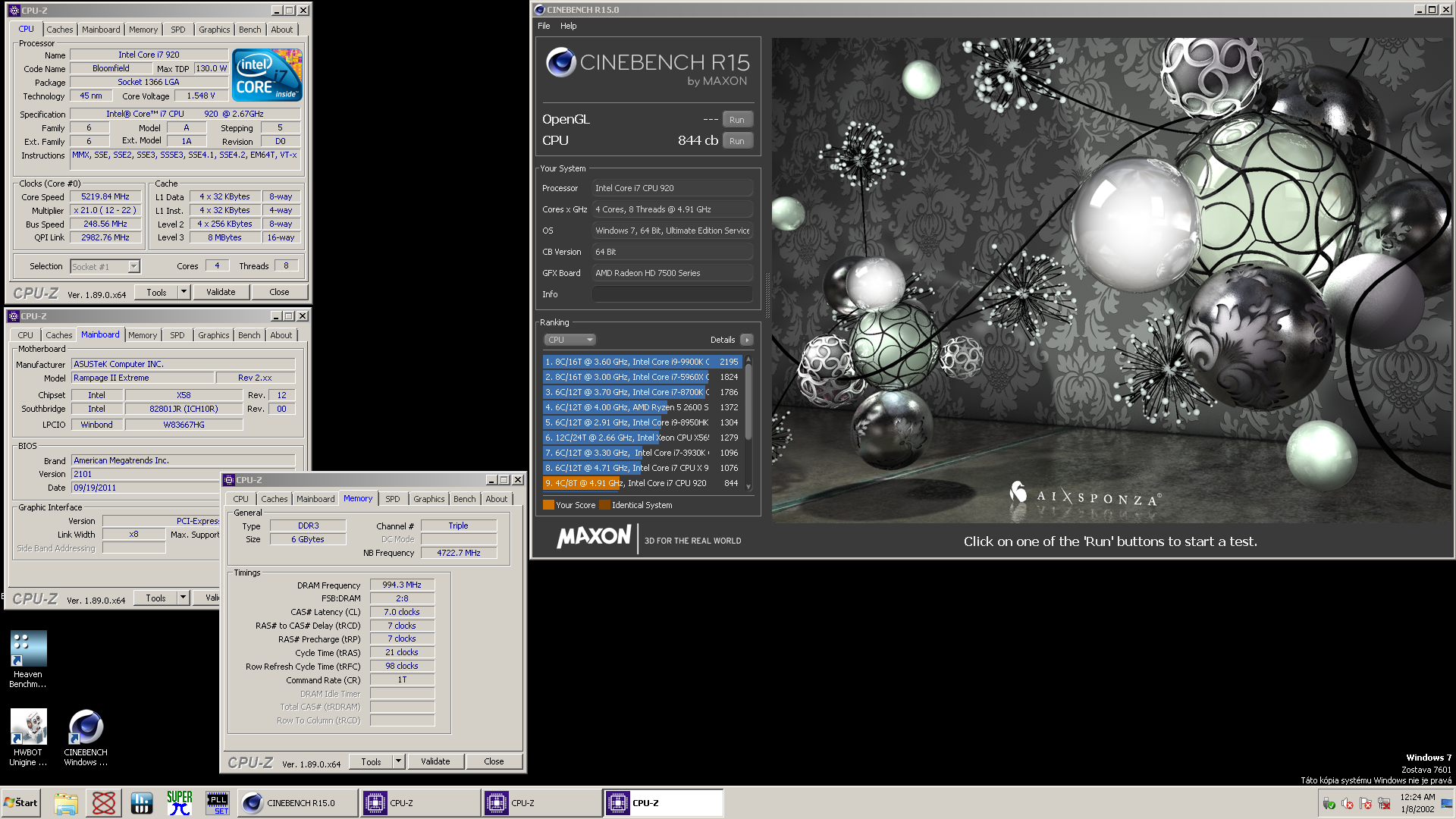Image resolution: width=1456 pixels, height=819 pixels.
Task: Open the HWiNFO-style bars icon in taskbar
Action: 142,803
